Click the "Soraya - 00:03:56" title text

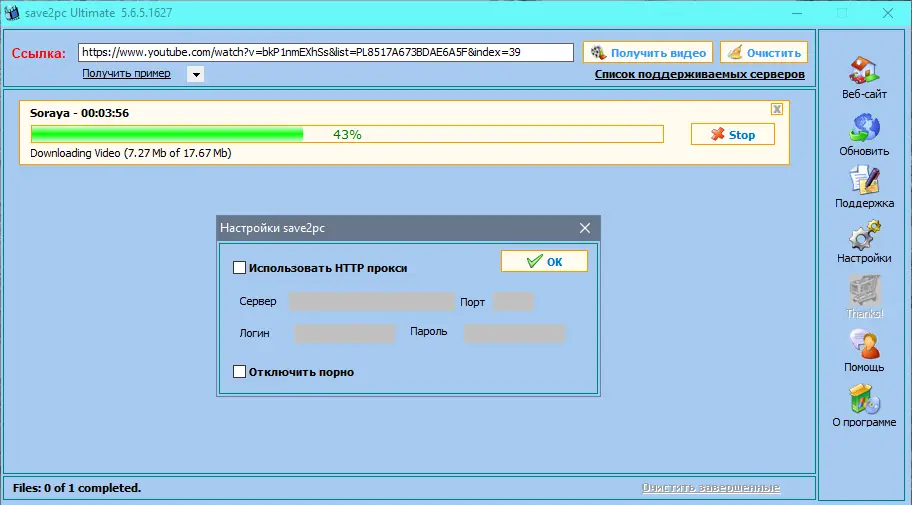(x=80, y=113)
